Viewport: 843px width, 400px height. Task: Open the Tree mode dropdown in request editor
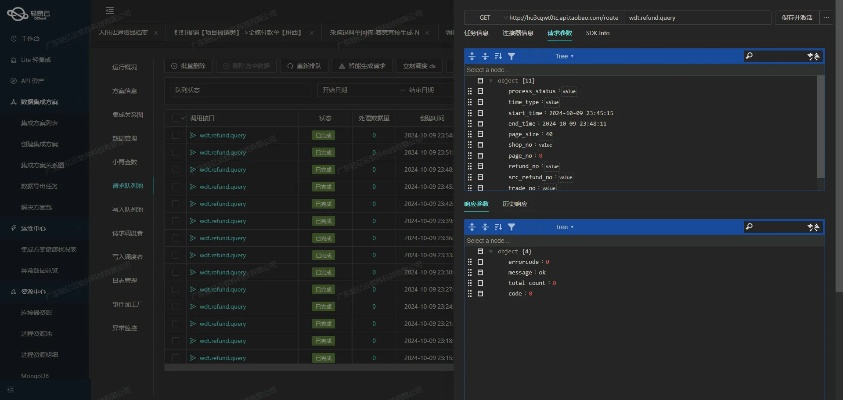[x=562, y=57]
